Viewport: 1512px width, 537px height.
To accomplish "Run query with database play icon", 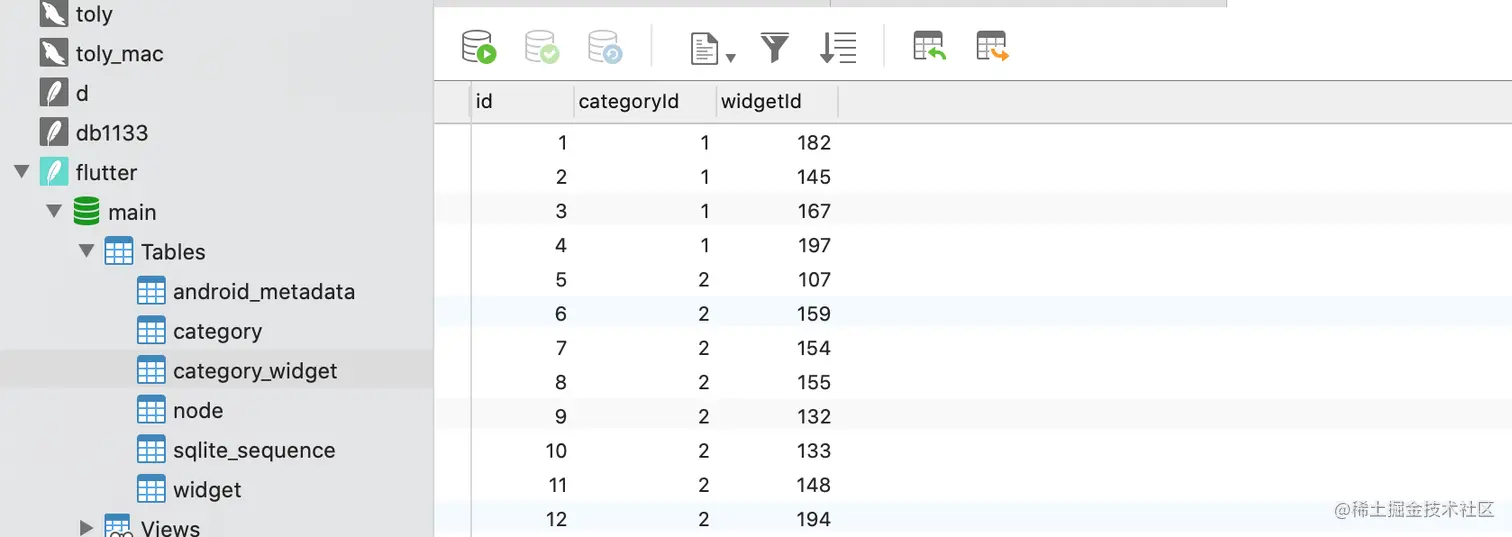I will click(479, 47).
